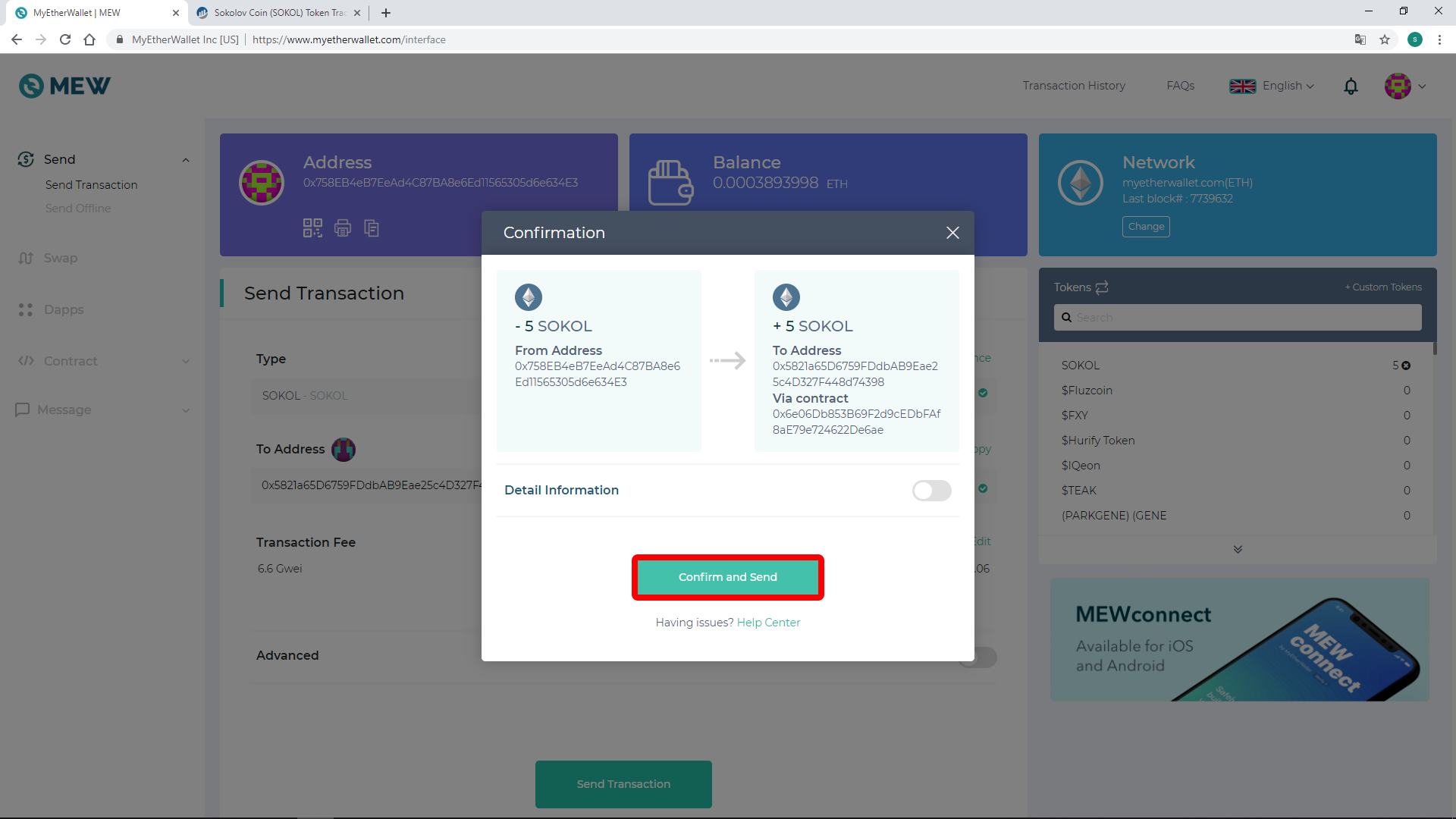The width and height of the screenshot is (1456, 819).
Task: Click the translate page icon
Action: pos(1360,39)
